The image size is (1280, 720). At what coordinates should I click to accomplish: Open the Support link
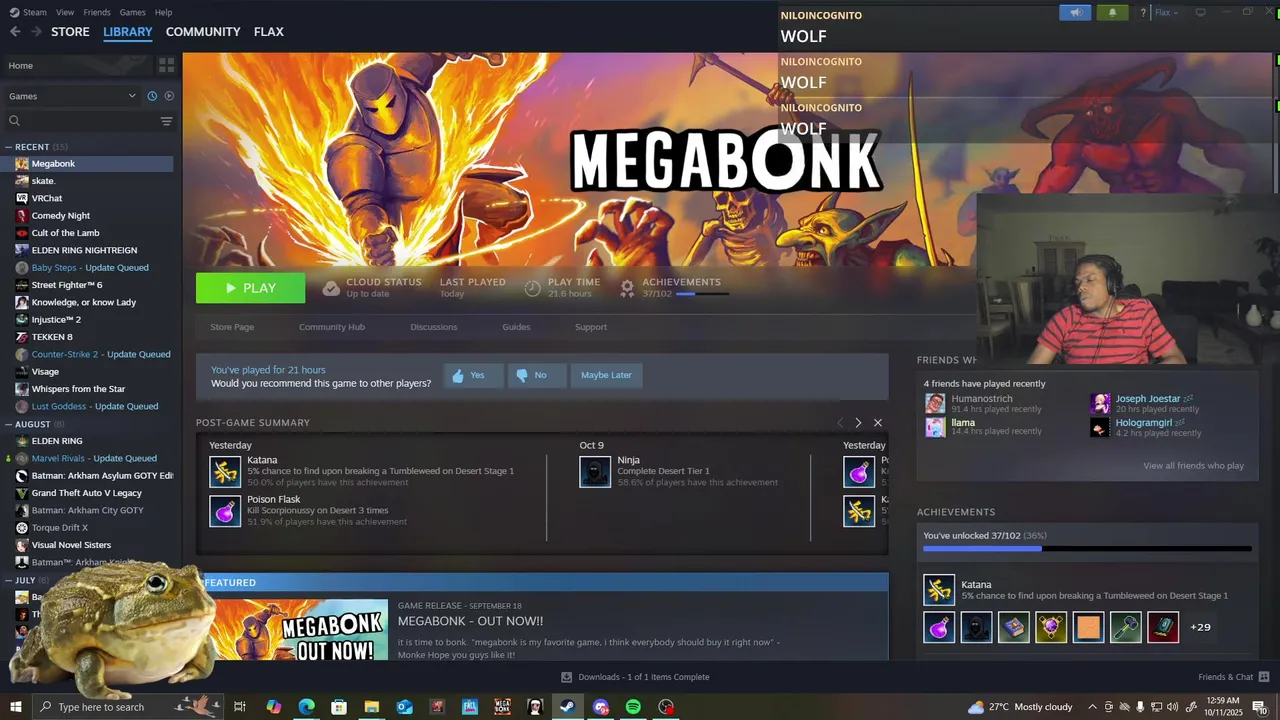tap(591, 327)
